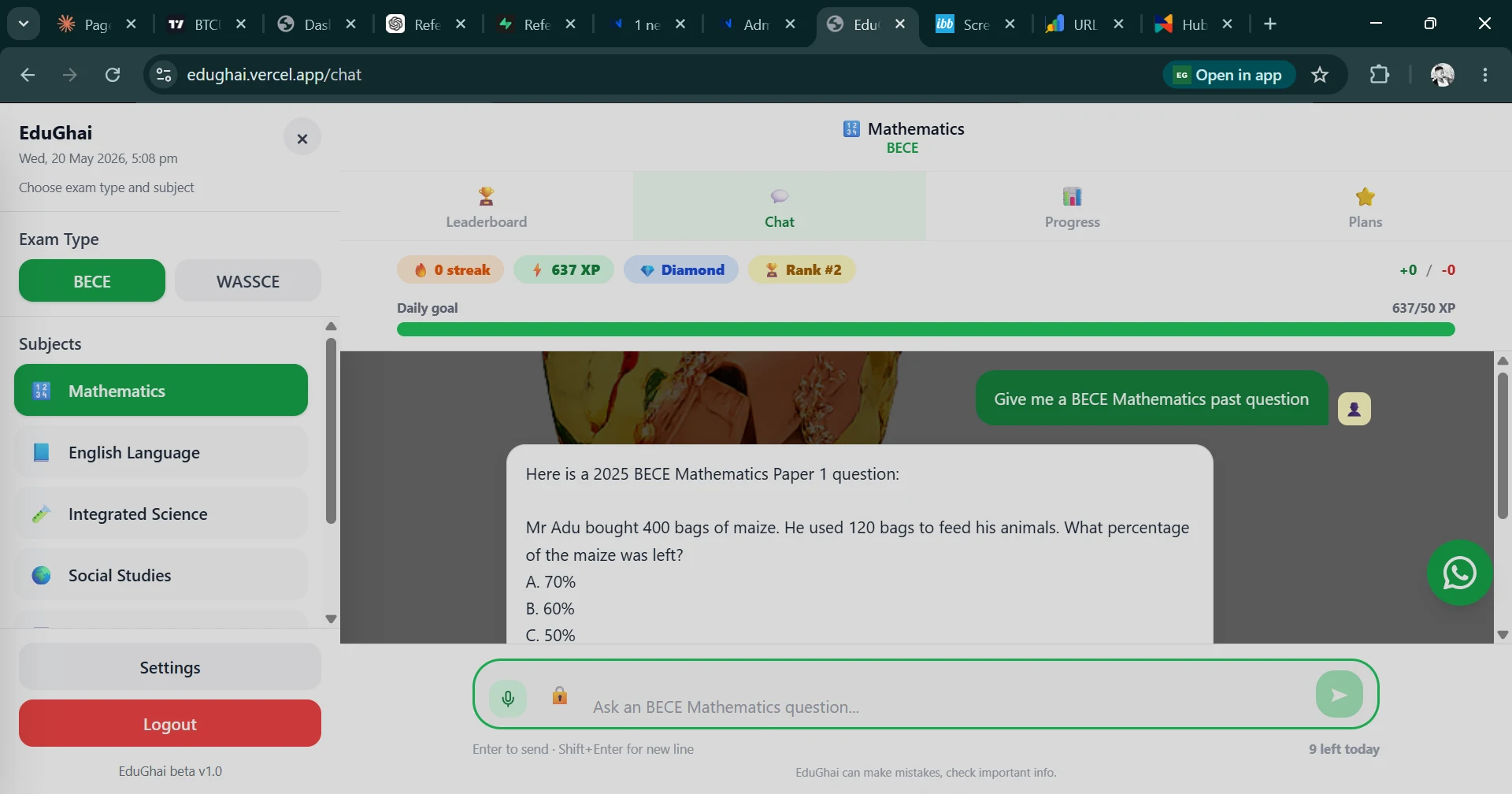The height and width of the screenshot is (794, 1512).
Task: Select the WASSCE exam type
Action: click(248, 280)
